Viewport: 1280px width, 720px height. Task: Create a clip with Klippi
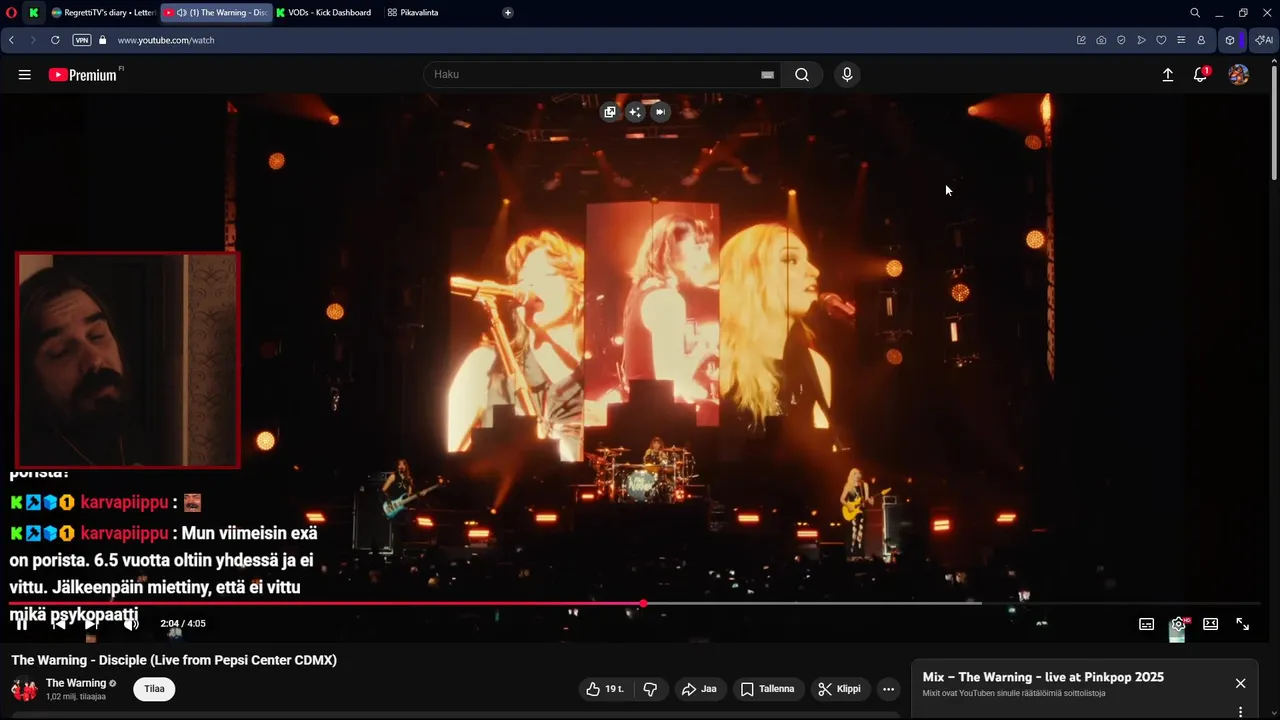tap(839, 689)
